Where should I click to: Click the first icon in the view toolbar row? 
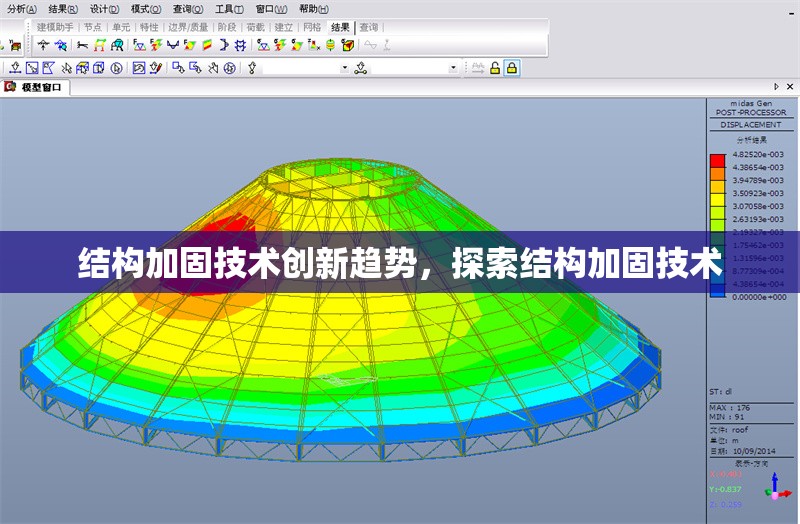(16, 68)
